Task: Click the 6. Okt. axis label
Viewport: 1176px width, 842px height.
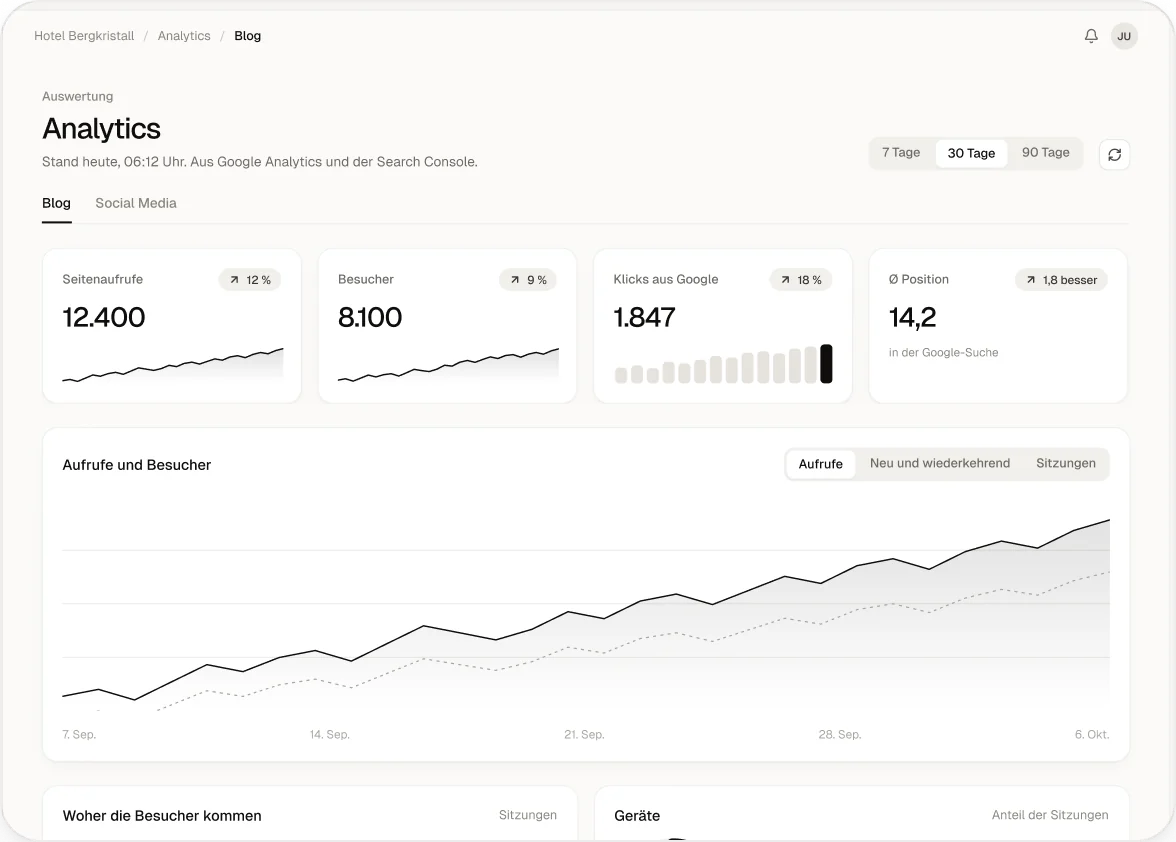Action: [x=1092, y=735]
